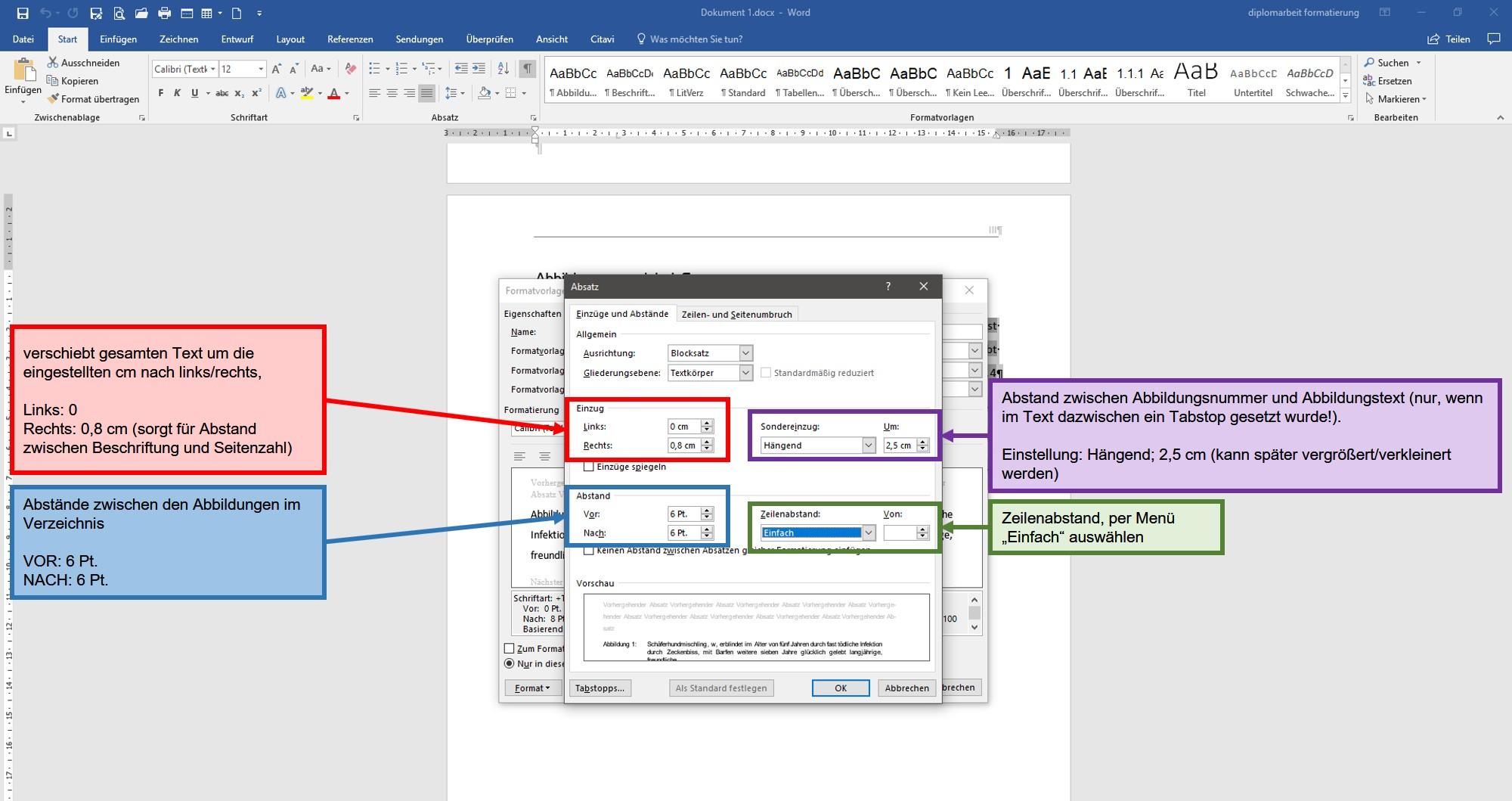1512x801 pixels.
Task: Click the Ausschneiden scissors icon
Action: pos(53,63)
